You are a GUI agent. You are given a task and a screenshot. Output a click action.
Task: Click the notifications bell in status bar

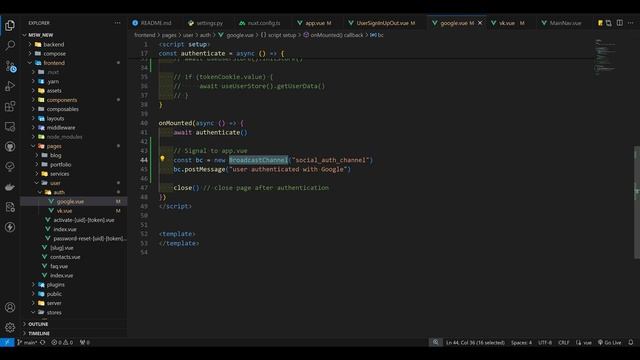click(x=631, y=342)
